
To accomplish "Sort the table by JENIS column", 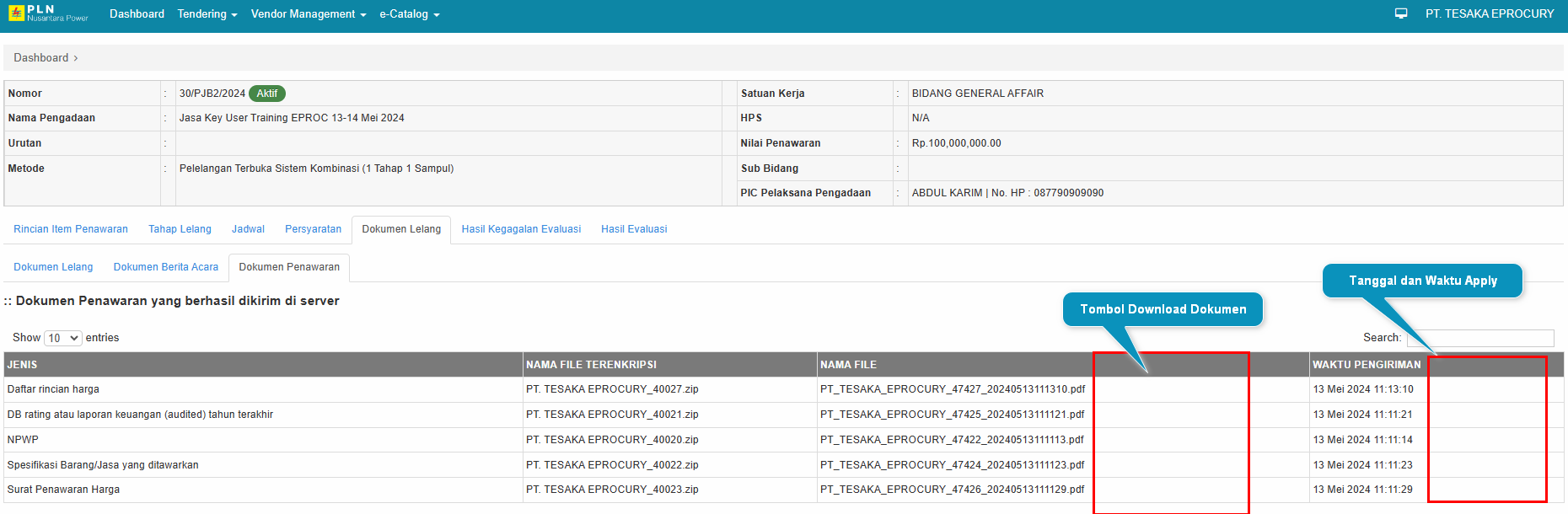I will (x=23, y=365).
